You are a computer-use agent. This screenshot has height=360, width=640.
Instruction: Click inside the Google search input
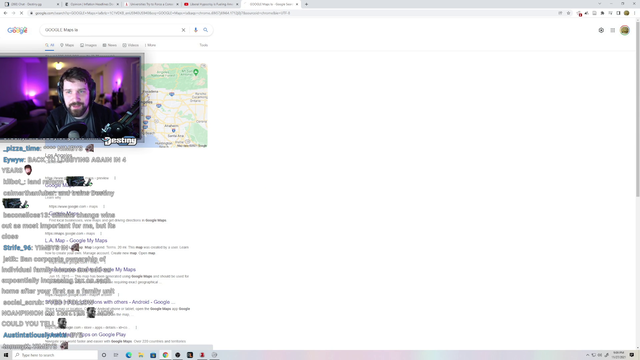110,30
